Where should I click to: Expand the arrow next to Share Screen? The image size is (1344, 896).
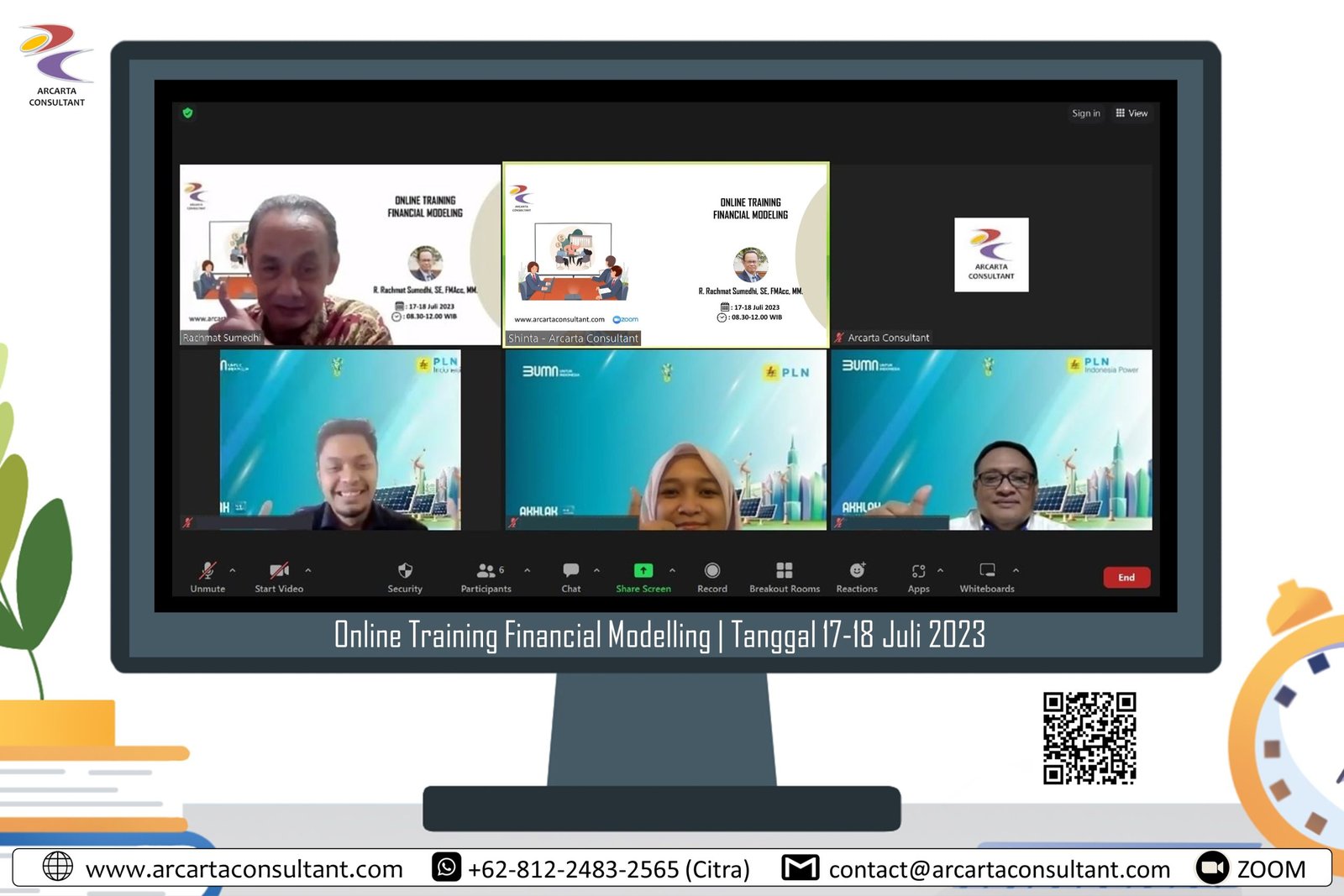(x=672, y=570)
